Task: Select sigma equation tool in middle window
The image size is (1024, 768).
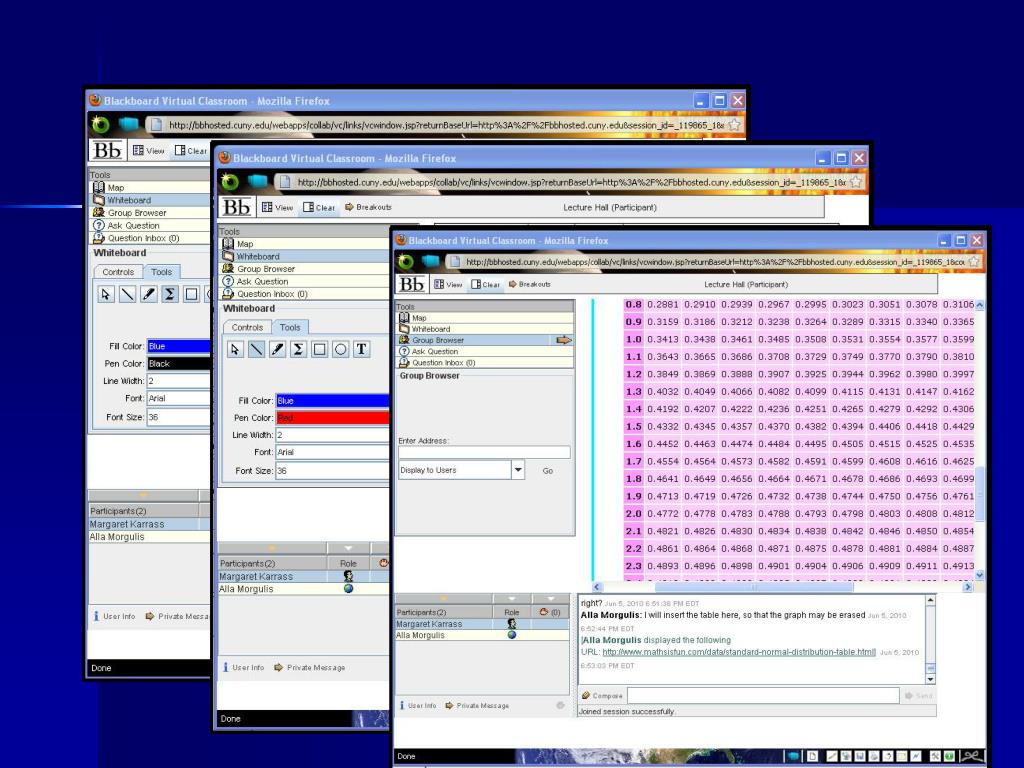Action: coord(298,349)
